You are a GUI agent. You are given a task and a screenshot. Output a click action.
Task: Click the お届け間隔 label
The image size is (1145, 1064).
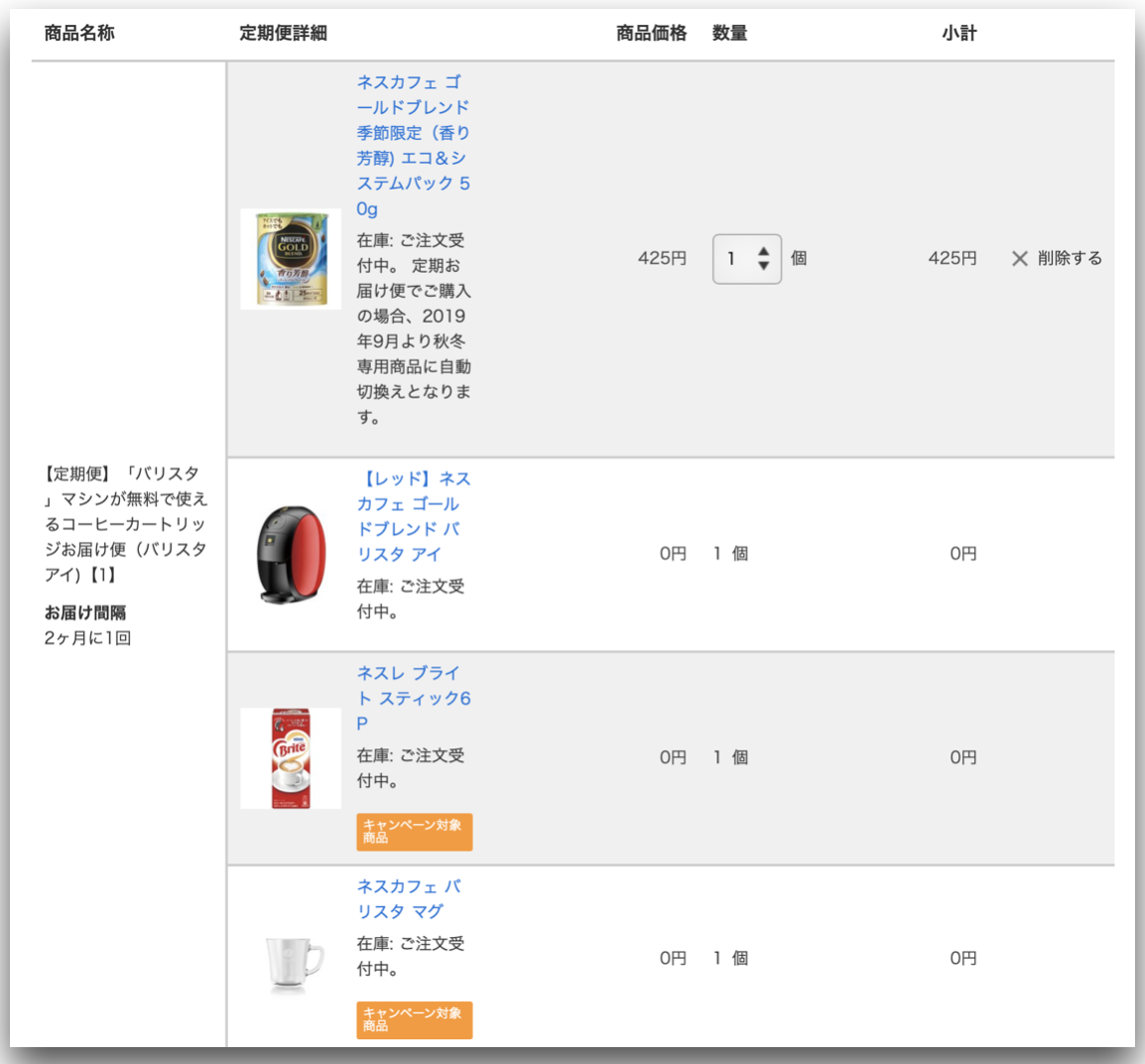tap(85, 612)
